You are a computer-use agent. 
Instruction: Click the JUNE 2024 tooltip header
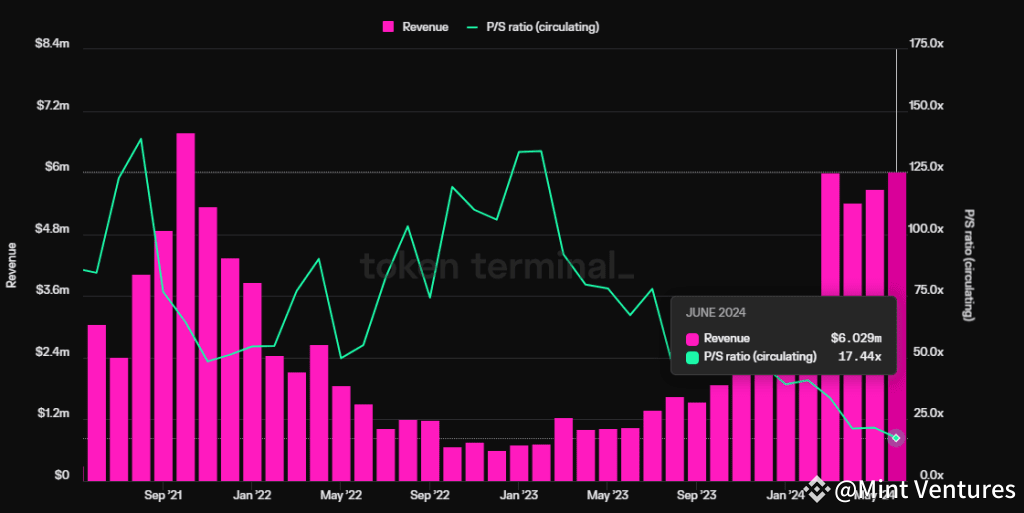(x=716, y=312)
